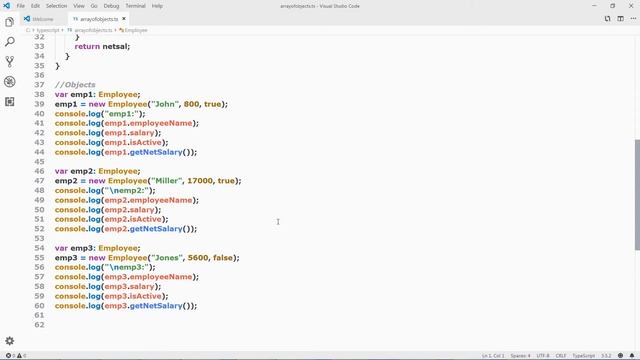Click 'return netsal;' on line 33

tap(102, 47)
